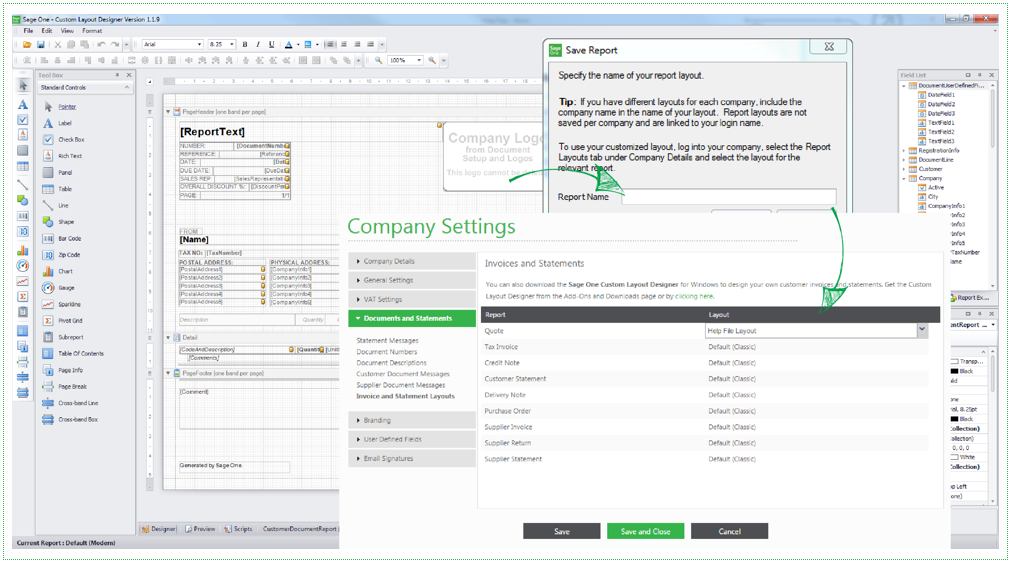Apply Italic formatting
The height and width of the screenshot is (563, 1011).
pyautogui.click(x=258, y=44)
